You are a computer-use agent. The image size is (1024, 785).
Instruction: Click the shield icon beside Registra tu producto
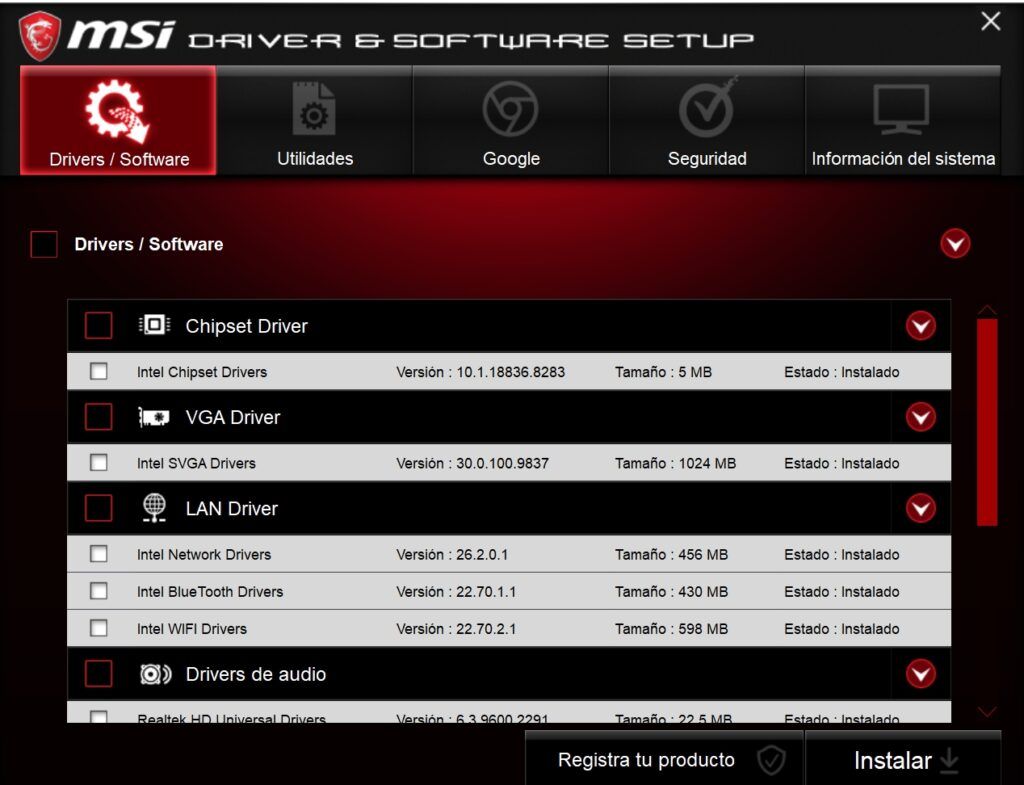coord(771,760)
